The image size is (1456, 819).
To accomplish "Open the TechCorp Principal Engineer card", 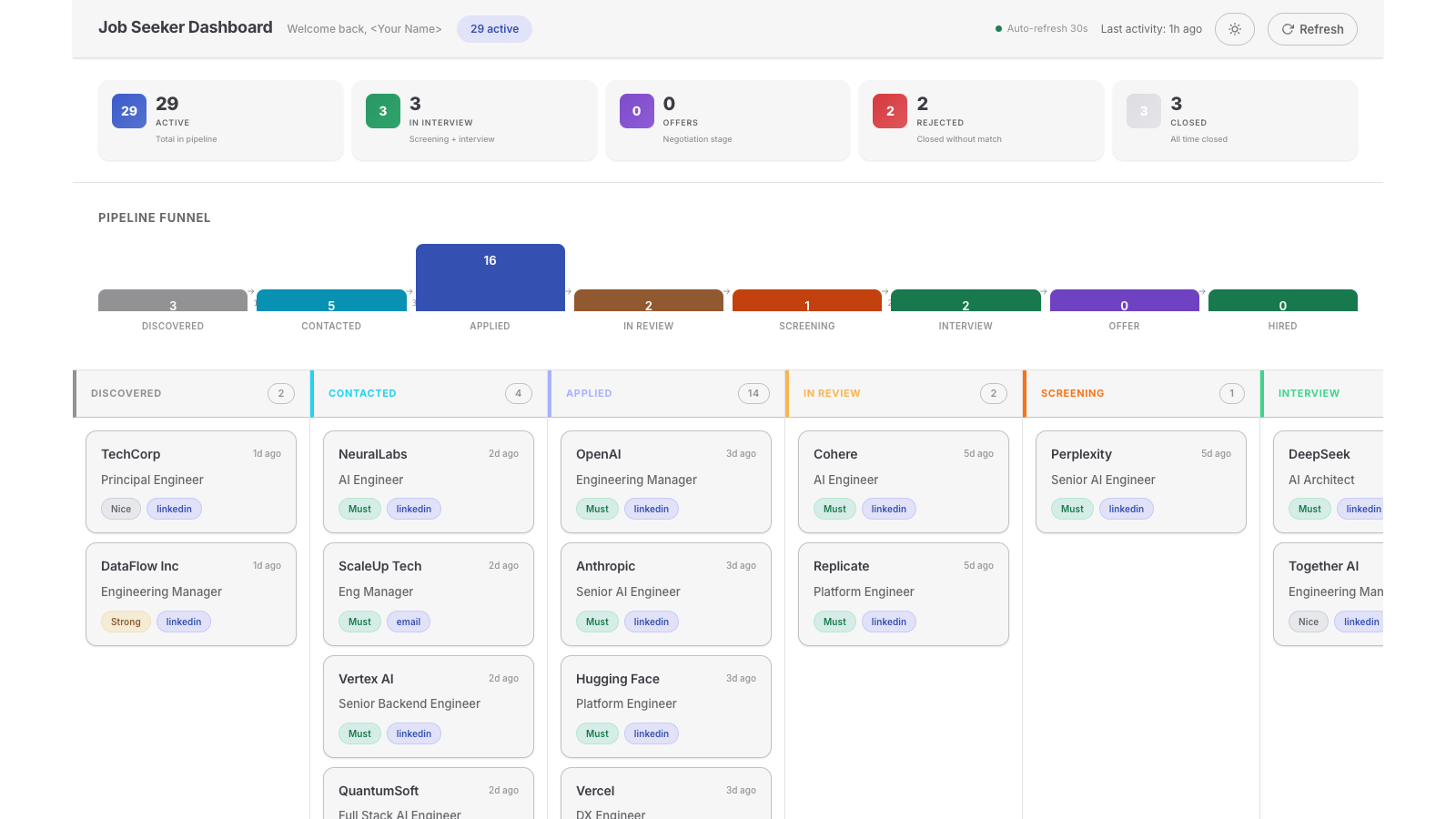I will pyautogui.click(x=191, y=481).
